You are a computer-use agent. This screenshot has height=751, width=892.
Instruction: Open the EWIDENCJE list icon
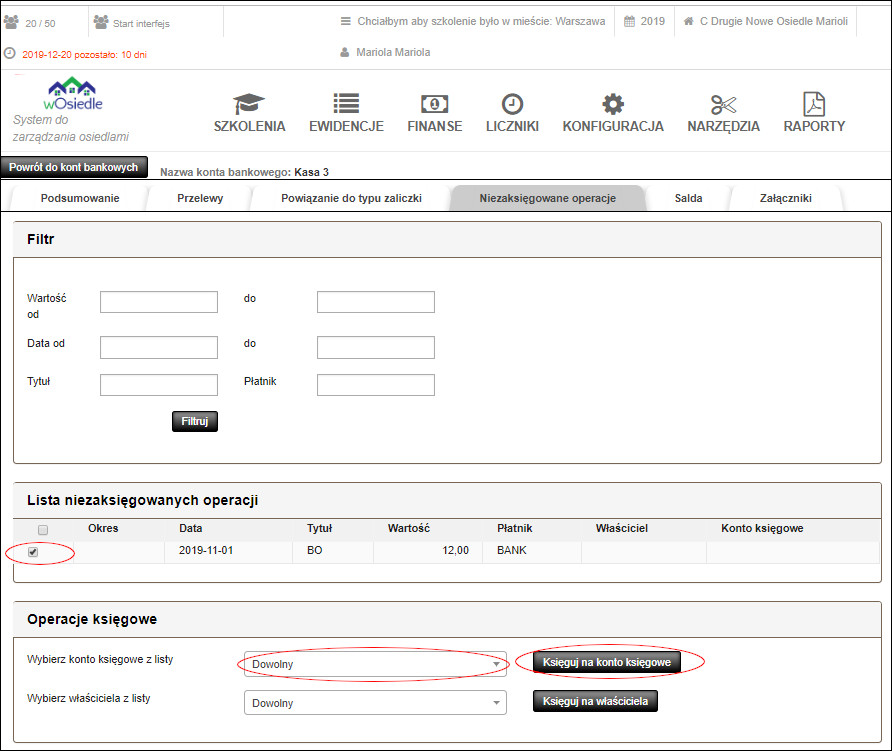(x=346, y=104)
